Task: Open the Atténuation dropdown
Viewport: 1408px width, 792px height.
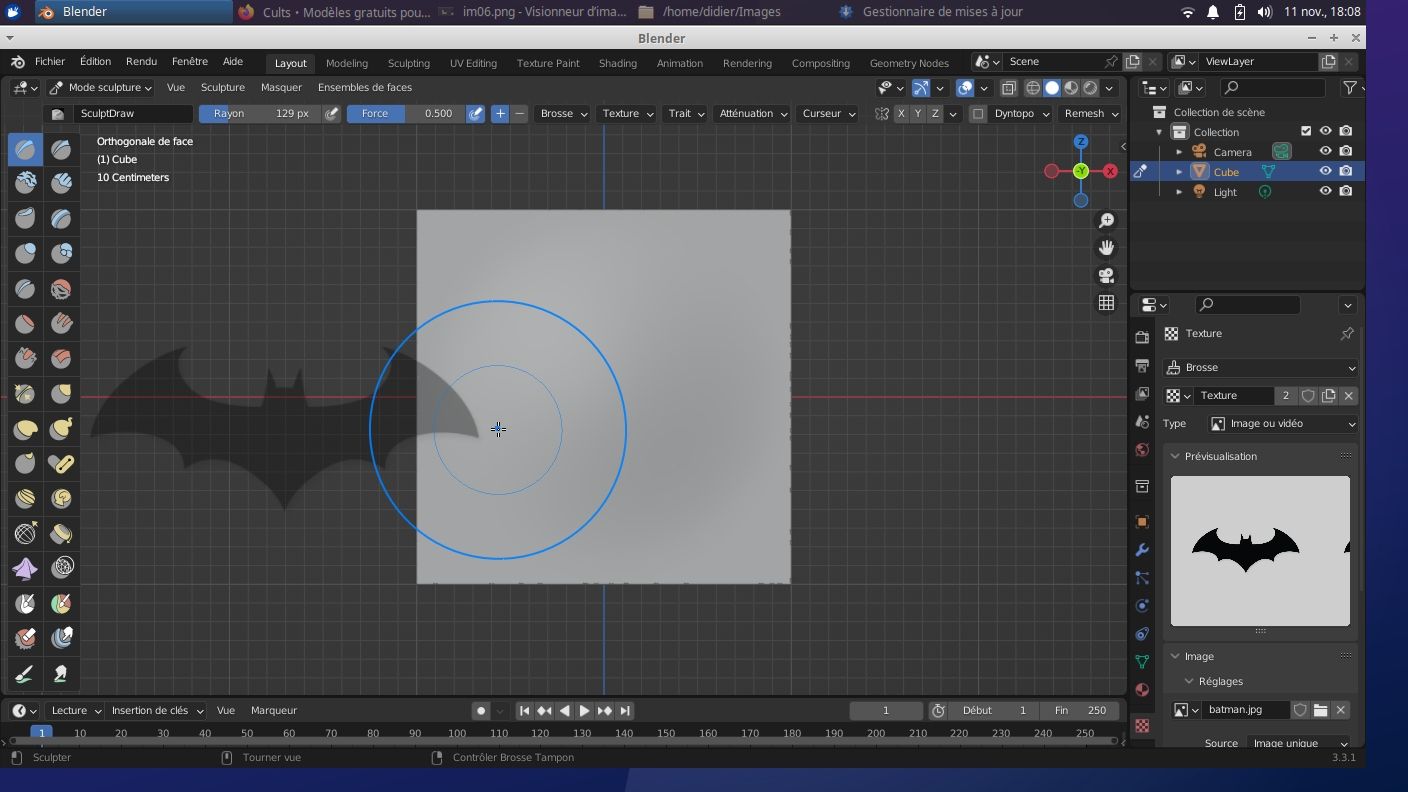Action: tap(752, 114)
